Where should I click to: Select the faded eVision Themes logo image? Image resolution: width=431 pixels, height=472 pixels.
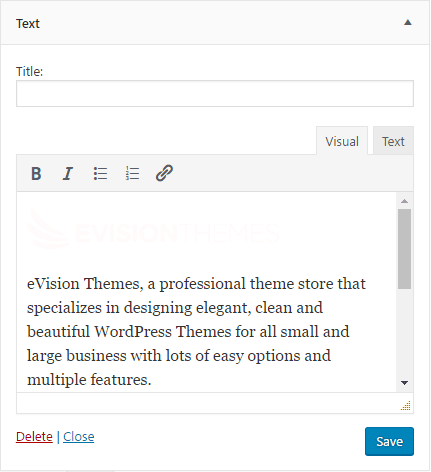(153, 229)
